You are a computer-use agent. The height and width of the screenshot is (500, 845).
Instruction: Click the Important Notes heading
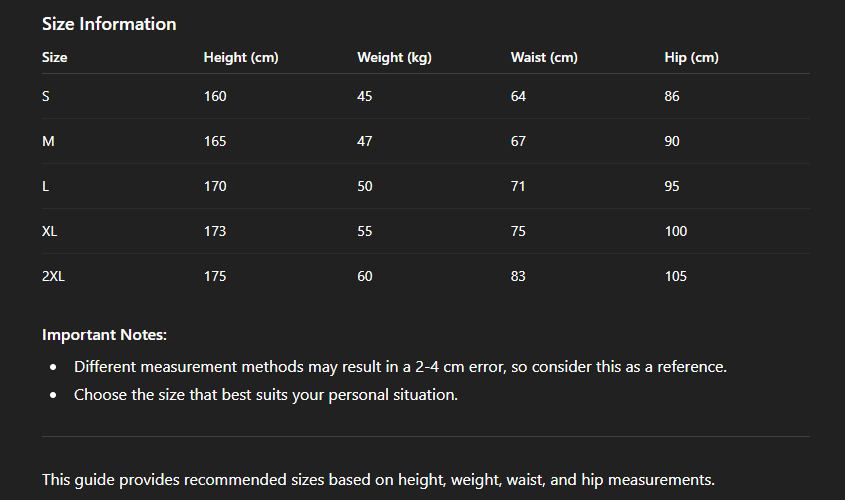(x=104, y=335)
